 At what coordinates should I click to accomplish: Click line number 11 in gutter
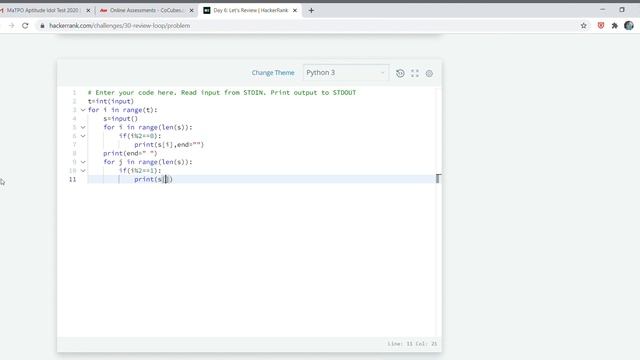(x=73, y=179)
